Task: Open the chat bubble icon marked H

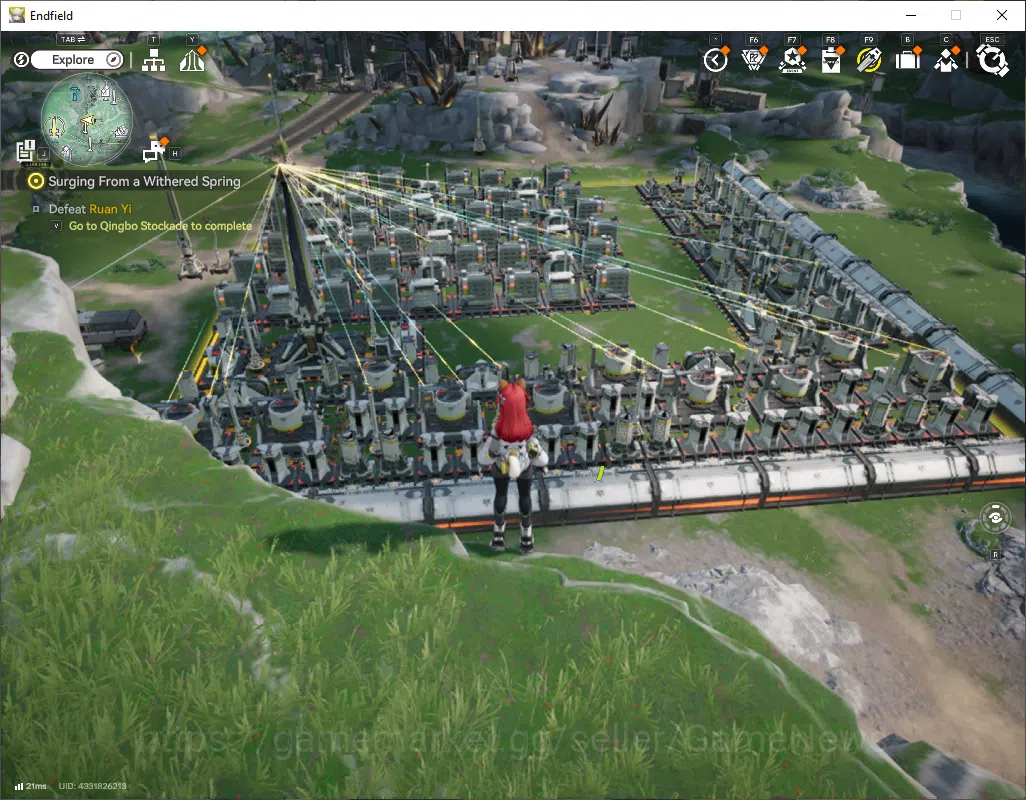Action: click(x=154, y=150)
